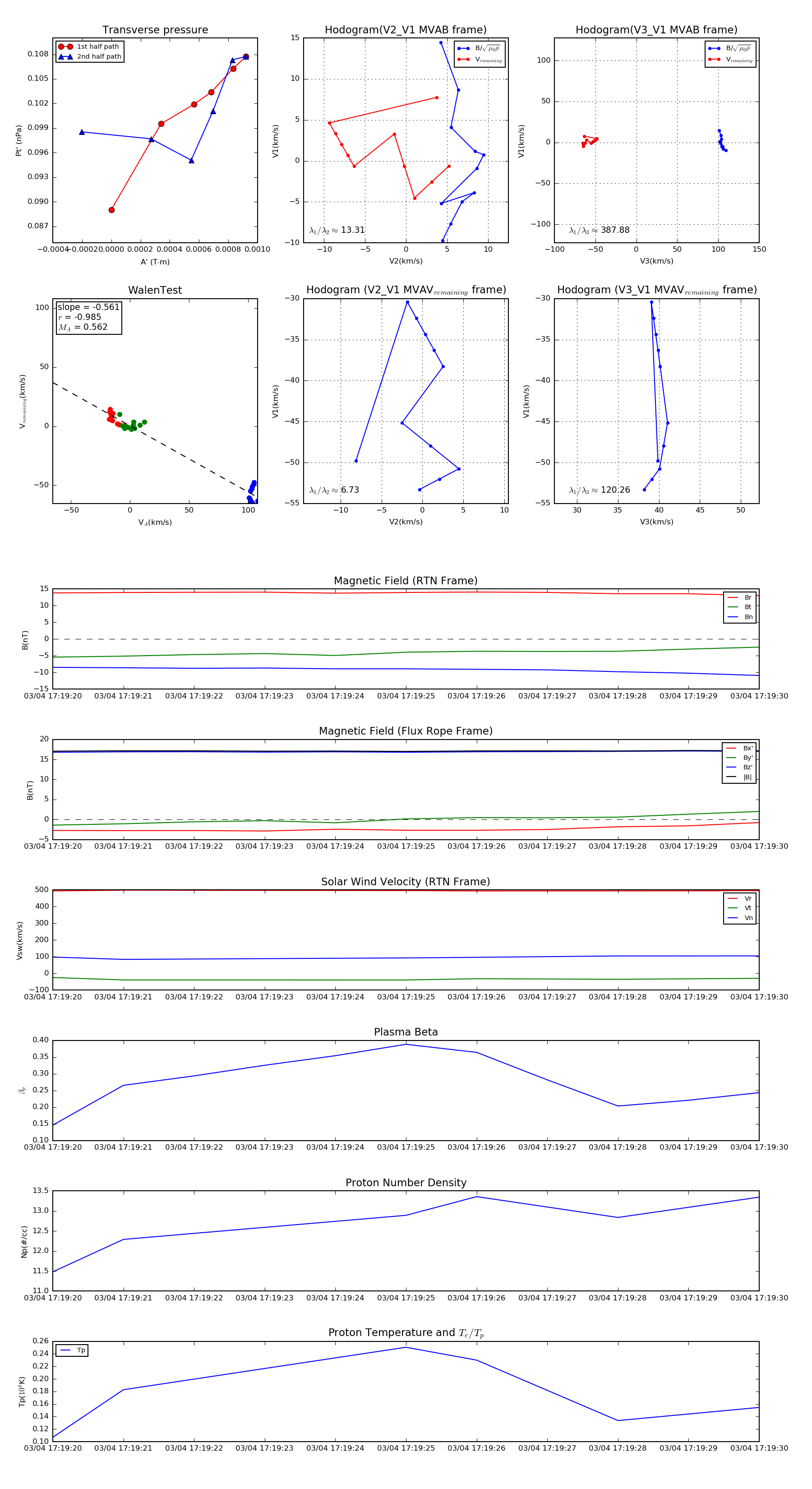Click the "Proton Temperature and Te/Tp" title

tap(406, 1333)
